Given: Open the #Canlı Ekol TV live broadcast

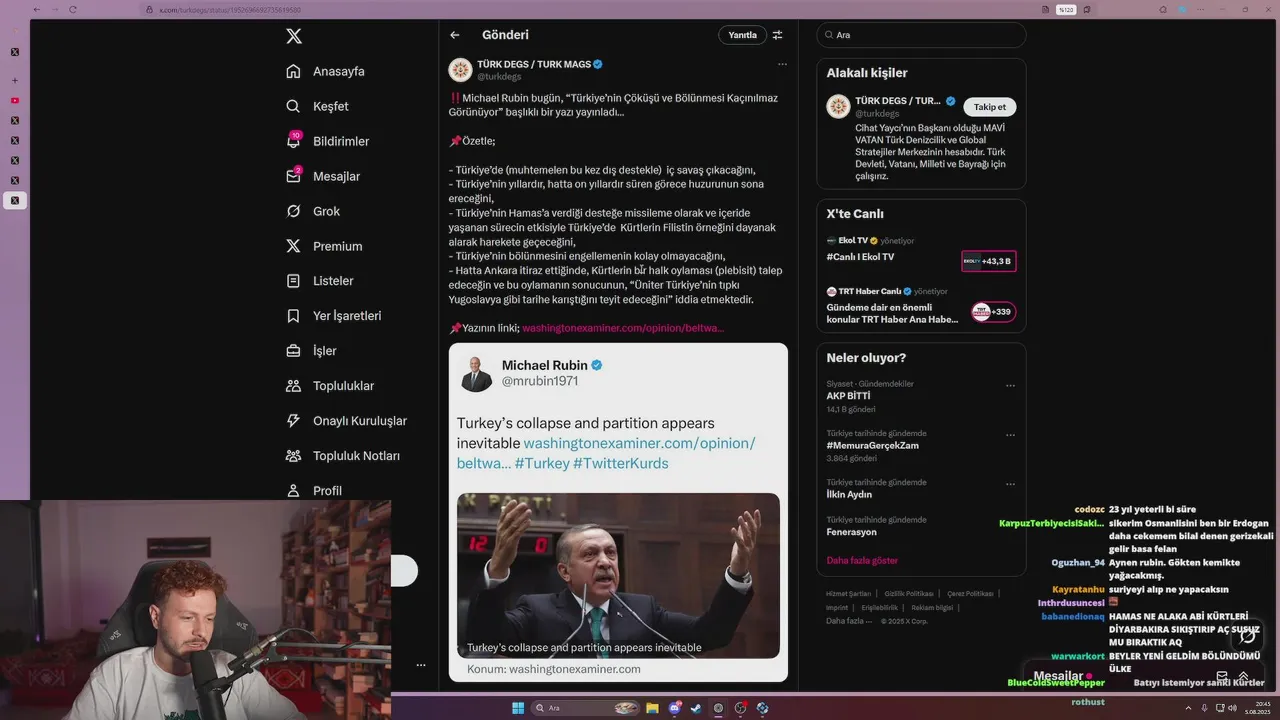Looking at the screenshot, I should (x=860, y=257).
